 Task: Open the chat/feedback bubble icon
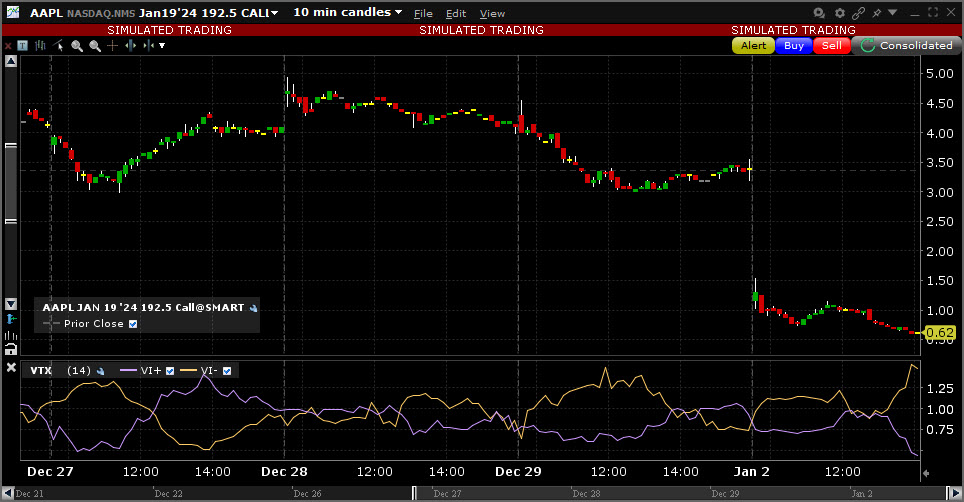tap(819, 13)
